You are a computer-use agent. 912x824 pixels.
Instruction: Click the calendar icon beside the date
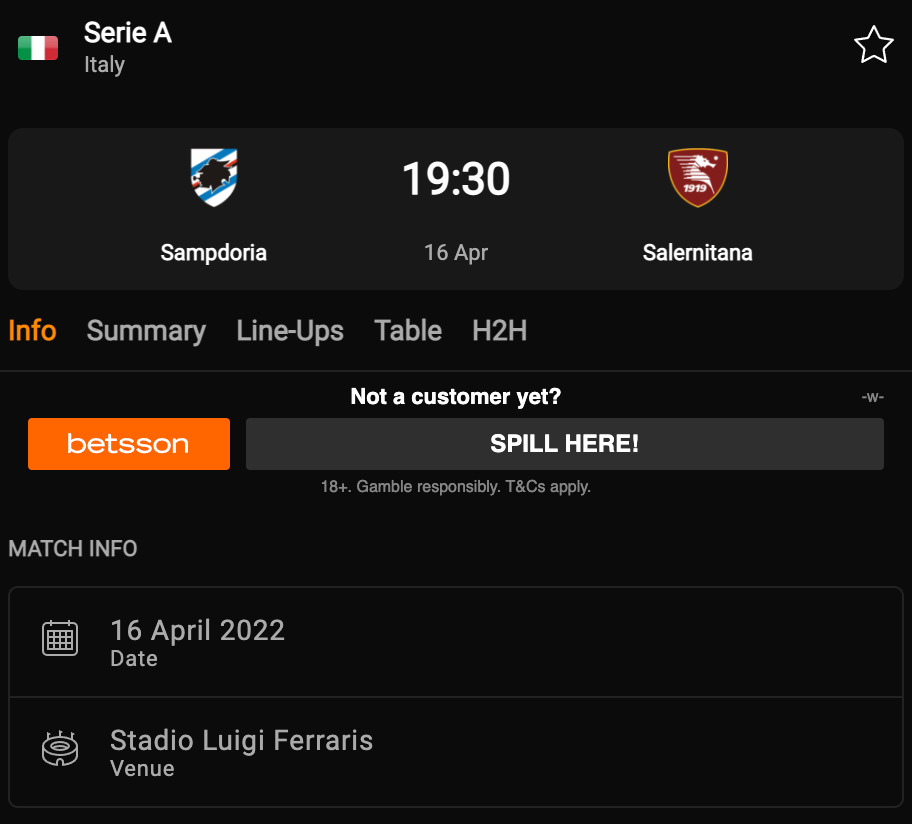(60, 638)
